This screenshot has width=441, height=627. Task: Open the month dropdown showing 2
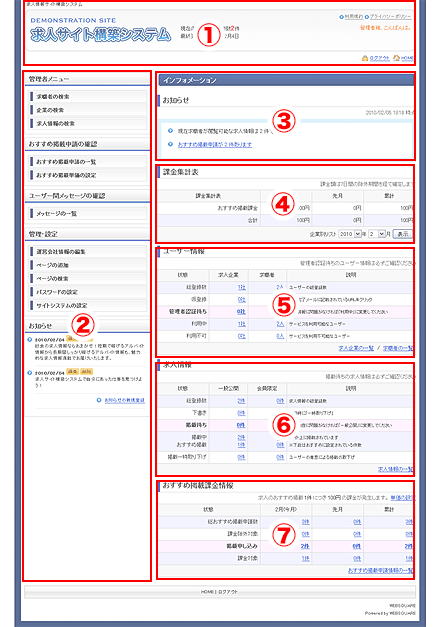pos(377,234)
